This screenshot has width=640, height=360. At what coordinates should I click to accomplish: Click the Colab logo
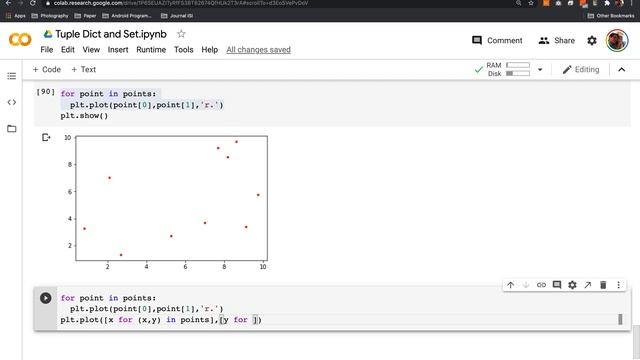click(20, 40)
